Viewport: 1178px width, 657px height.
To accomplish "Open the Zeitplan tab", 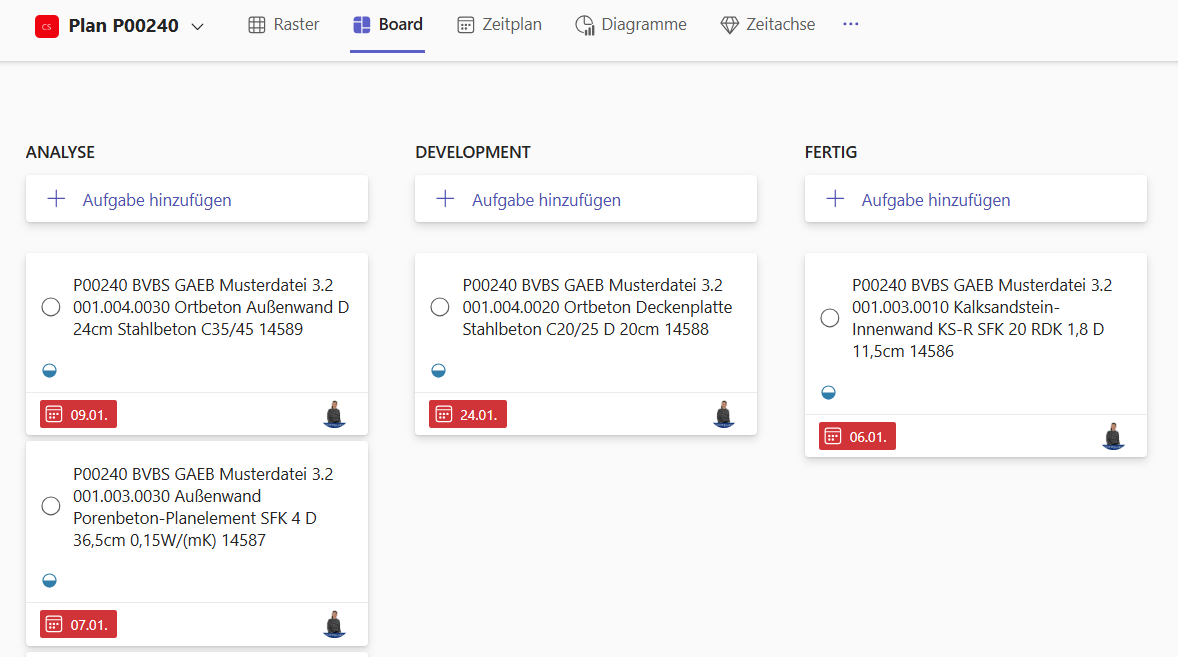I will 499,25.
